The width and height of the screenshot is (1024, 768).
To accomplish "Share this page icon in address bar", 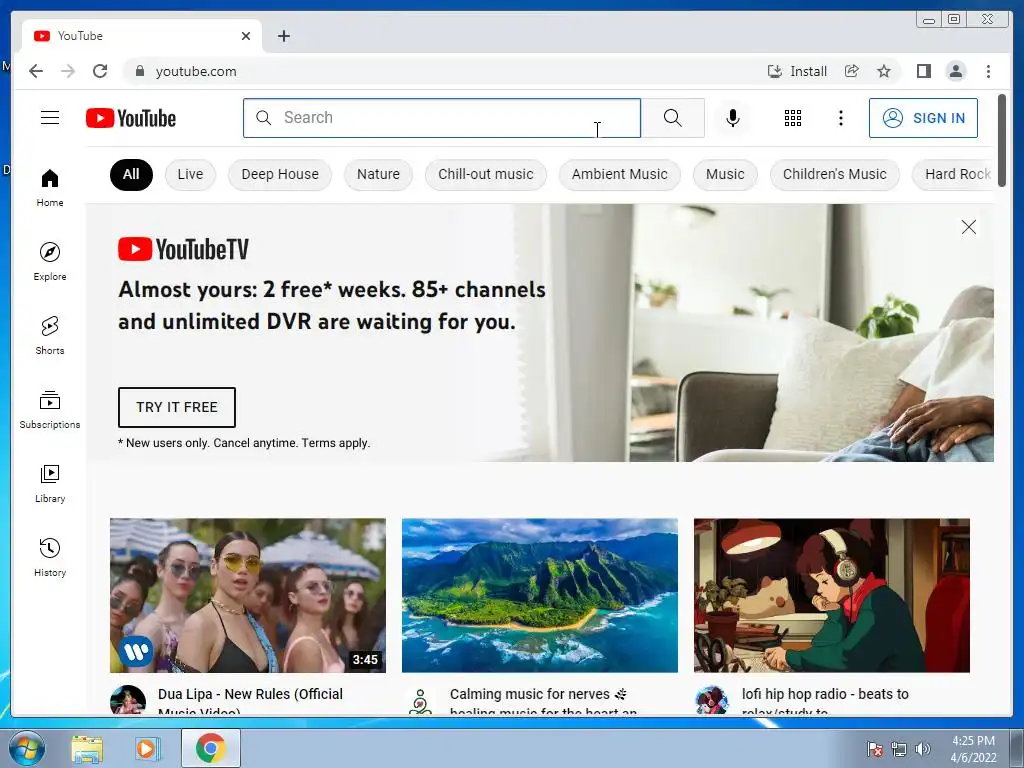I will tap(851, 71).
